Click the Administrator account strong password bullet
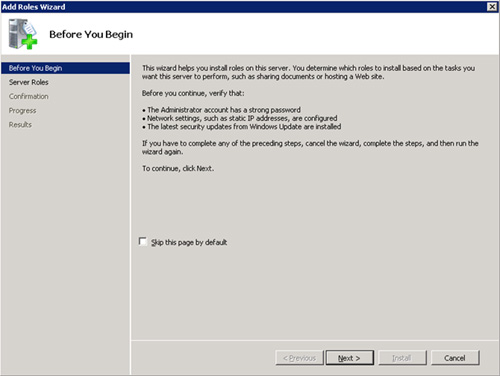The height and width of the screenshot is (376, 500). (221, 110)
